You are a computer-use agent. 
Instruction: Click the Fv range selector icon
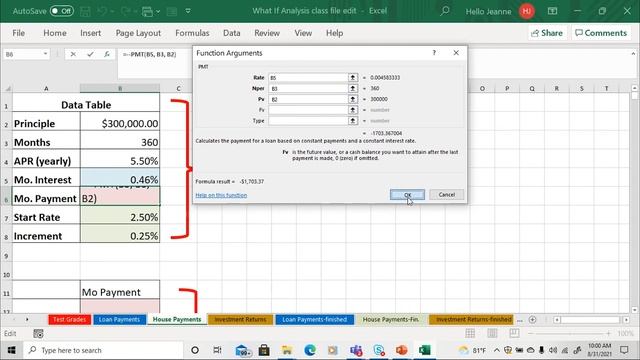(353, 110)
